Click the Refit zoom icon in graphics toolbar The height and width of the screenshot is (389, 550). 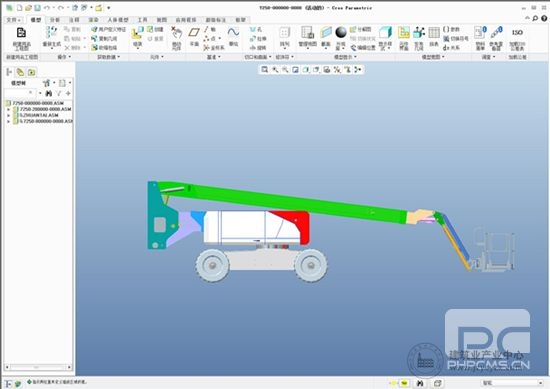click(265, 69)
